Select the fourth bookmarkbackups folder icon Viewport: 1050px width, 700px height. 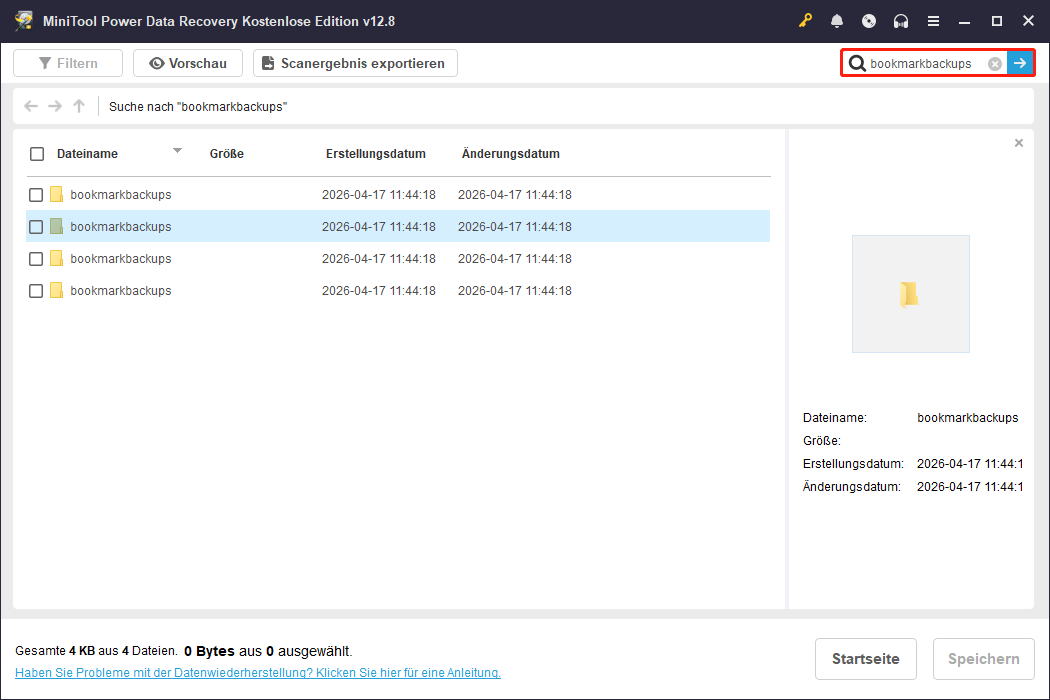[57, 290]
